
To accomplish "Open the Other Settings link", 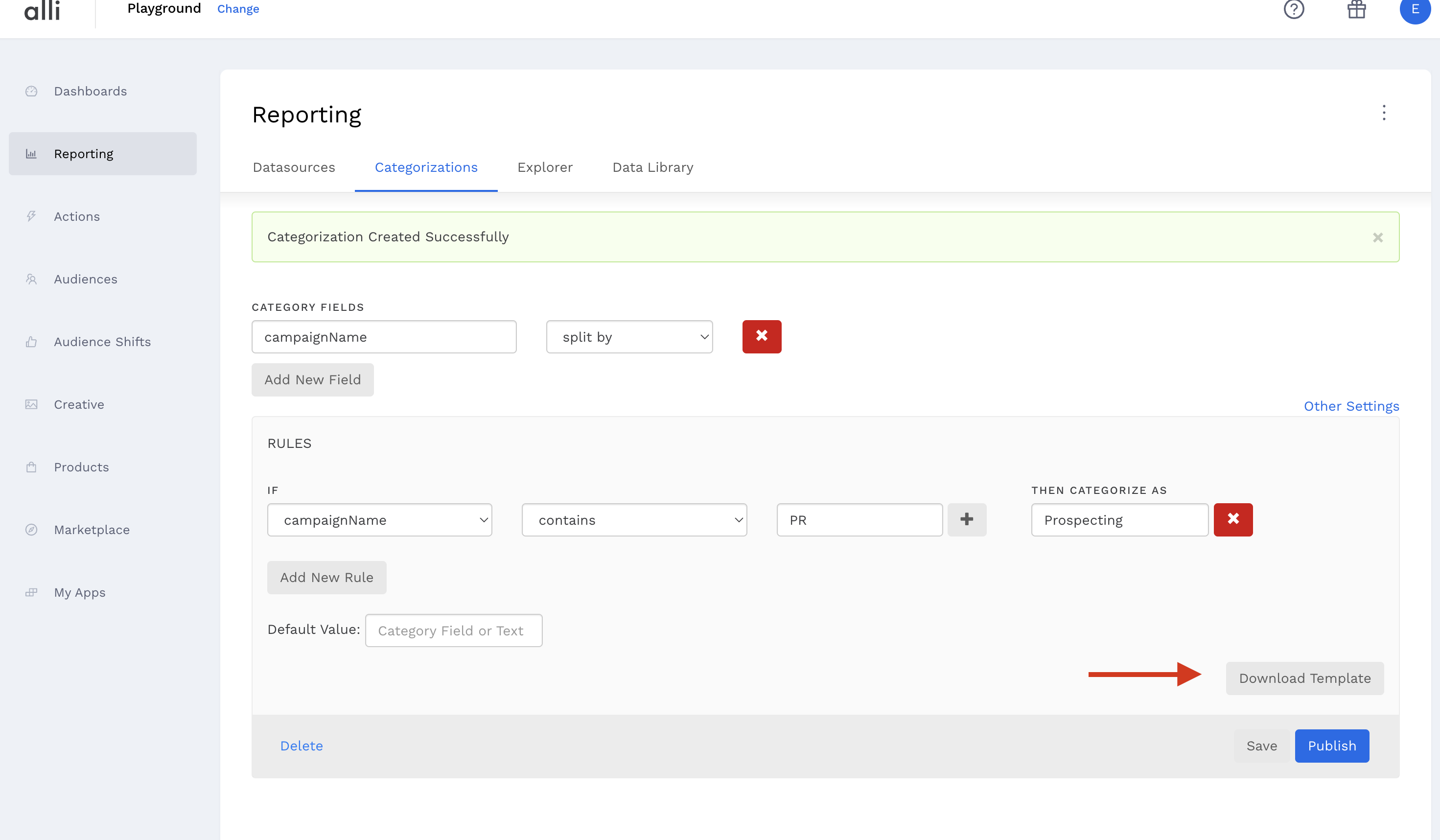I will point(1351,406).
